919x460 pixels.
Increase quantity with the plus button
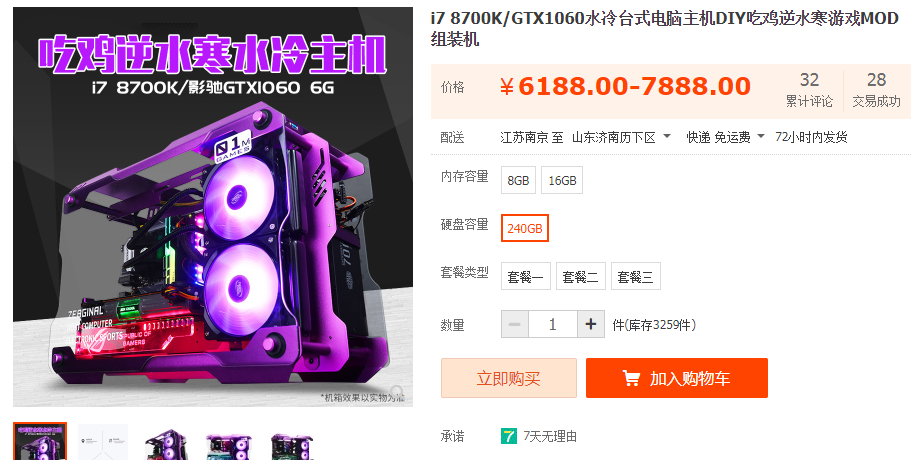pyautogui.click(x=591, y=324)
